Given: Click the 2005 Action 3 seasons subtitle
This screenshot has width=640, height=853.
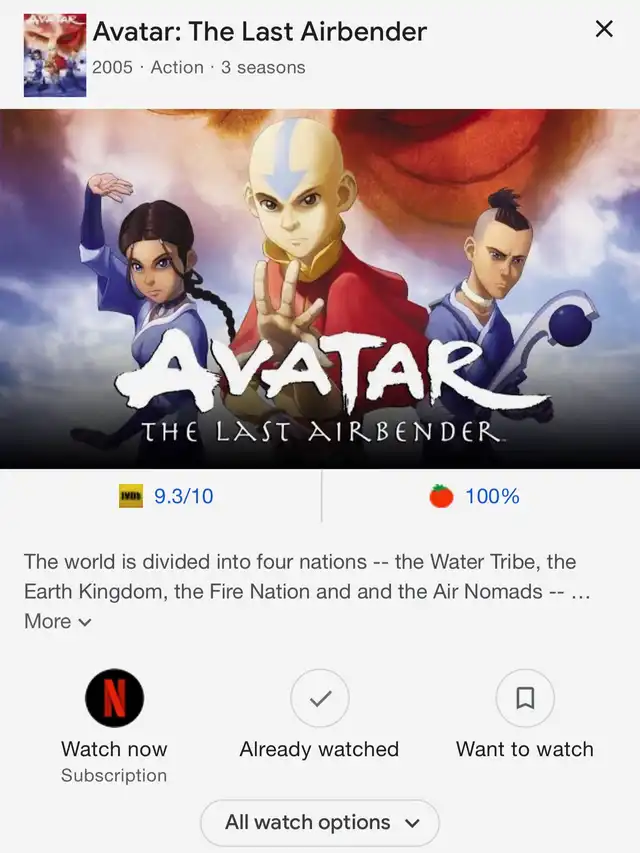Looking at the screenshot, I should tap(199, 67).
